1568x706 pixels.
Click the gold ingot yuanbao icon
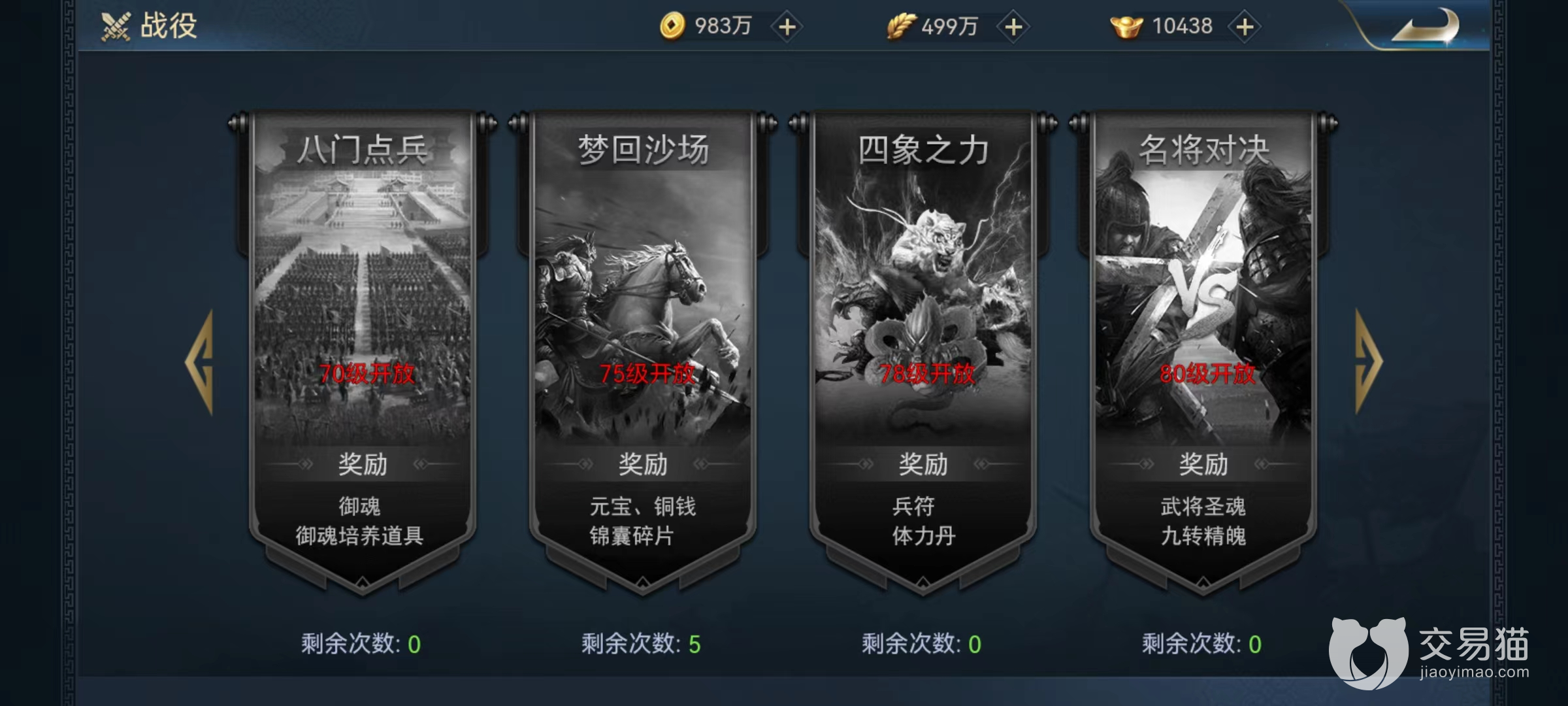tap(1126, 27)
